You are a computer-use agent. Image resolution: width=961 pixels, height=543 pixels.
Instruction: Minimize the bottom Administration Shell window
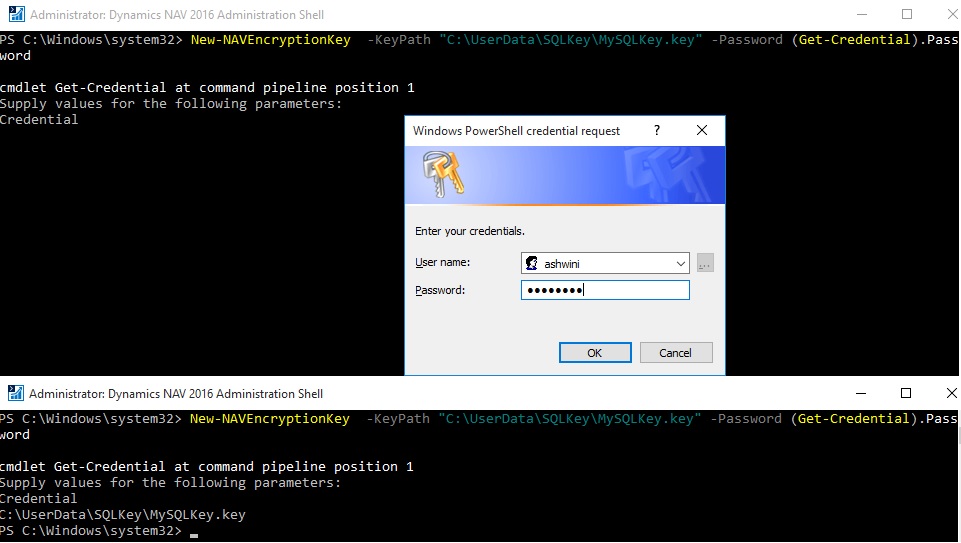point(860,393)
